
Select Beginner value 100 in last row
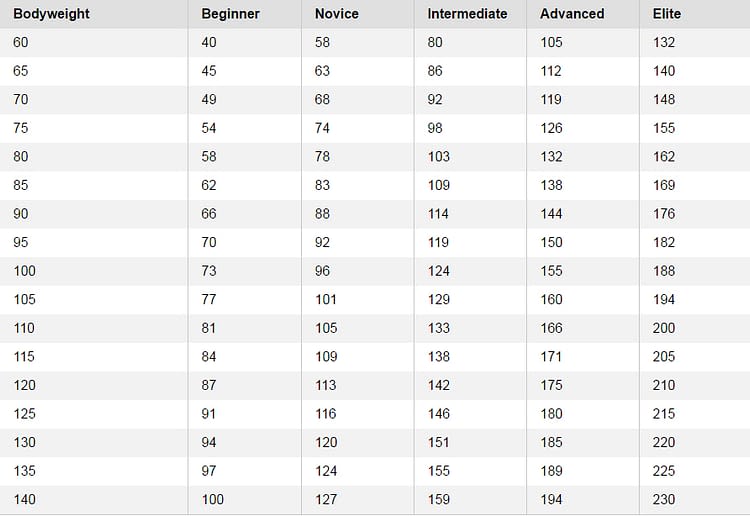(x=213, y=499)
